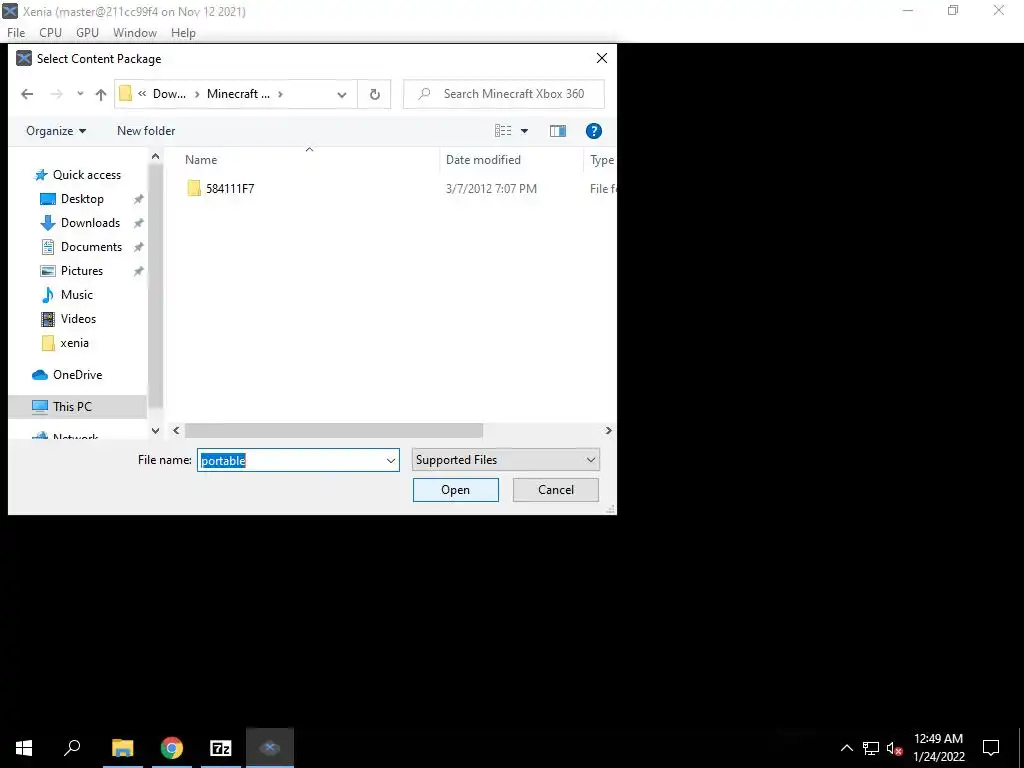This screenshot has height=768, width=1024.
Task: Change the view layout icon
Action: pos(503,131)
